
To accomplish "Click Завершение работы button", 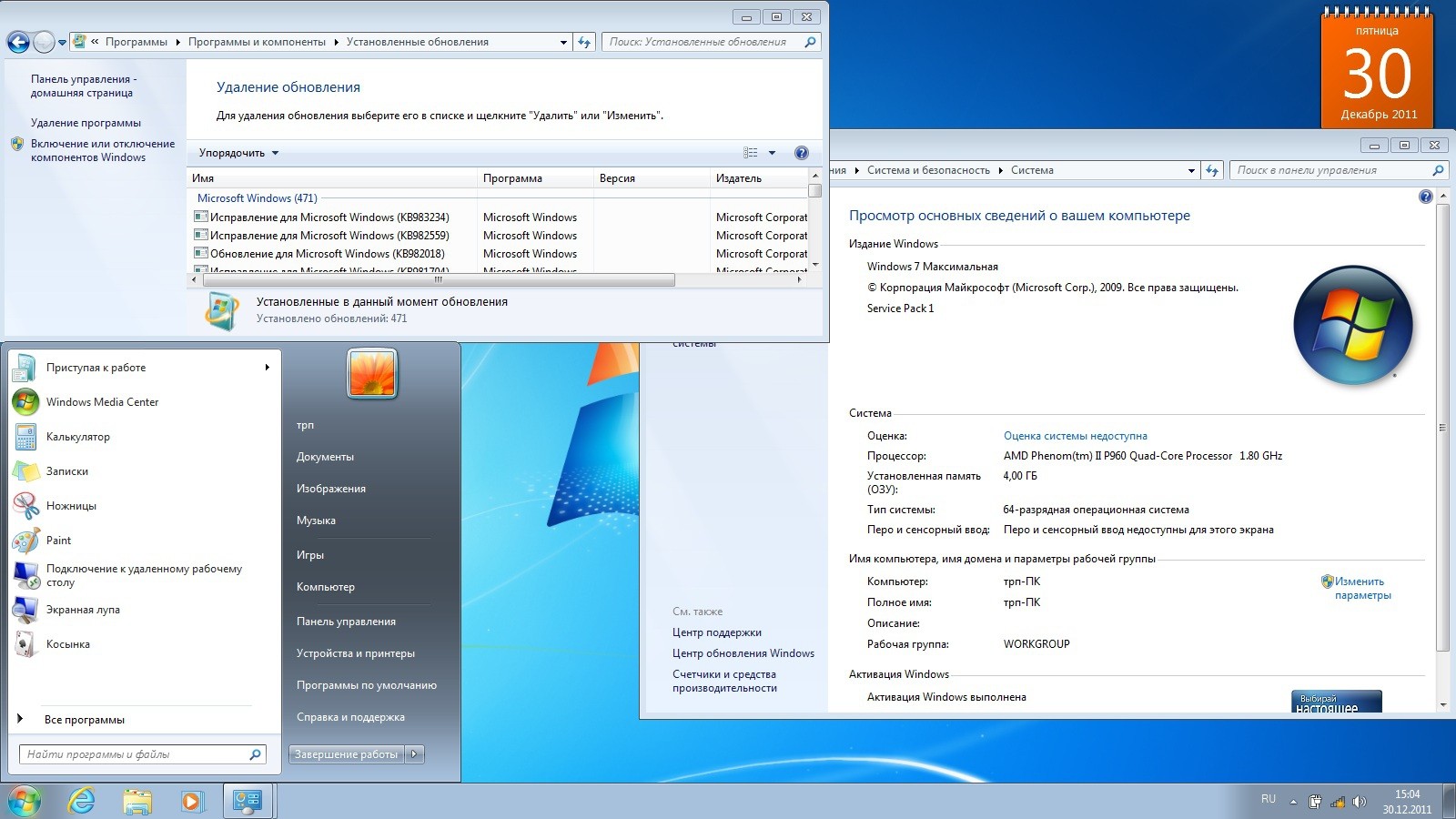I will [347, 753].
